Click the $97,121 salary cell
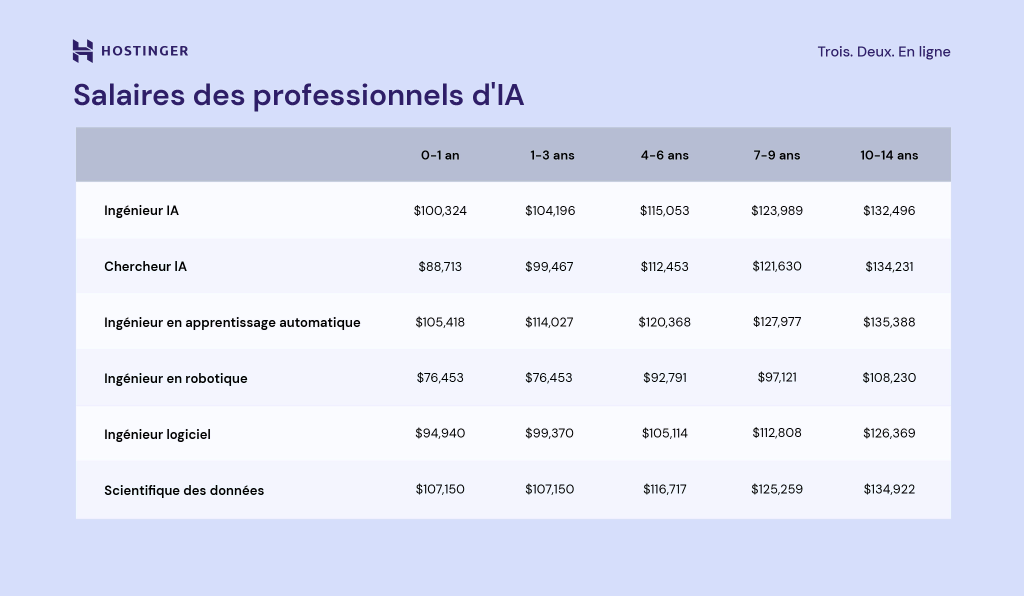Image resolution: width=1024 pixels, height=596 pixels. (777, 378)
